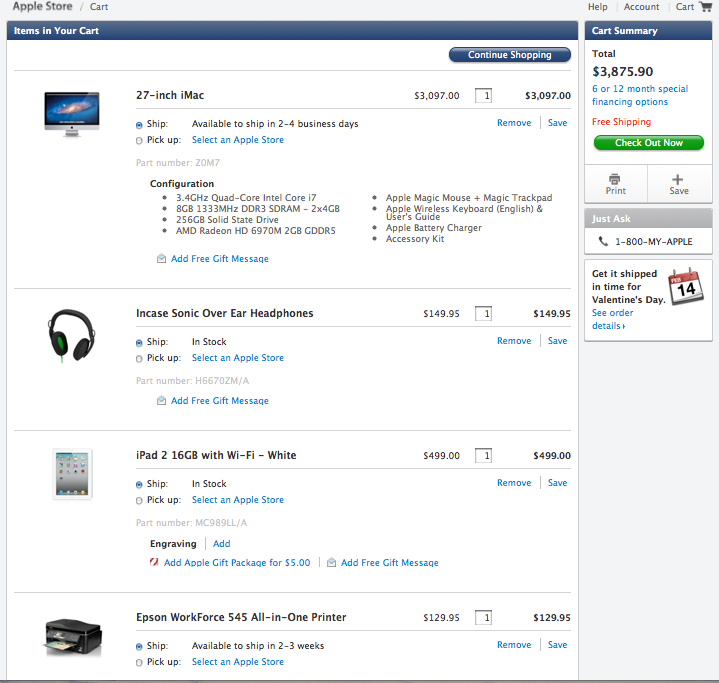Select Ship option for Epson printer
This screenshot has height=683, width=719.
(x=139, y=646)
